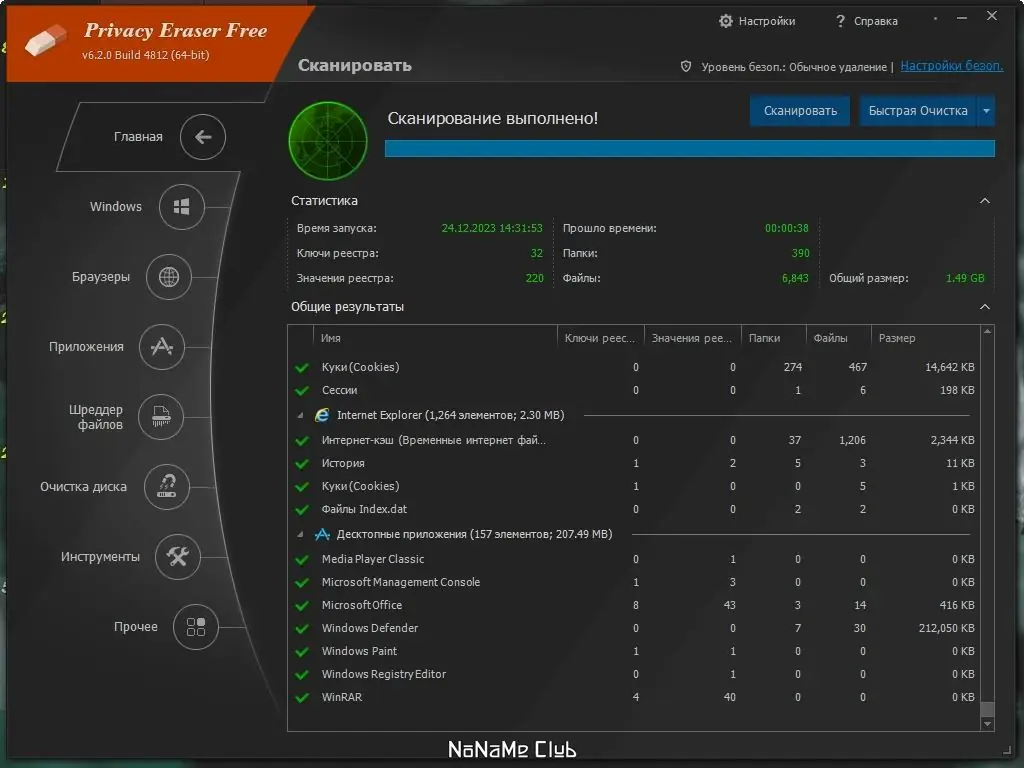Click the Сканировать button
Screen dimensions: 1024x768
tap(800, 111)
